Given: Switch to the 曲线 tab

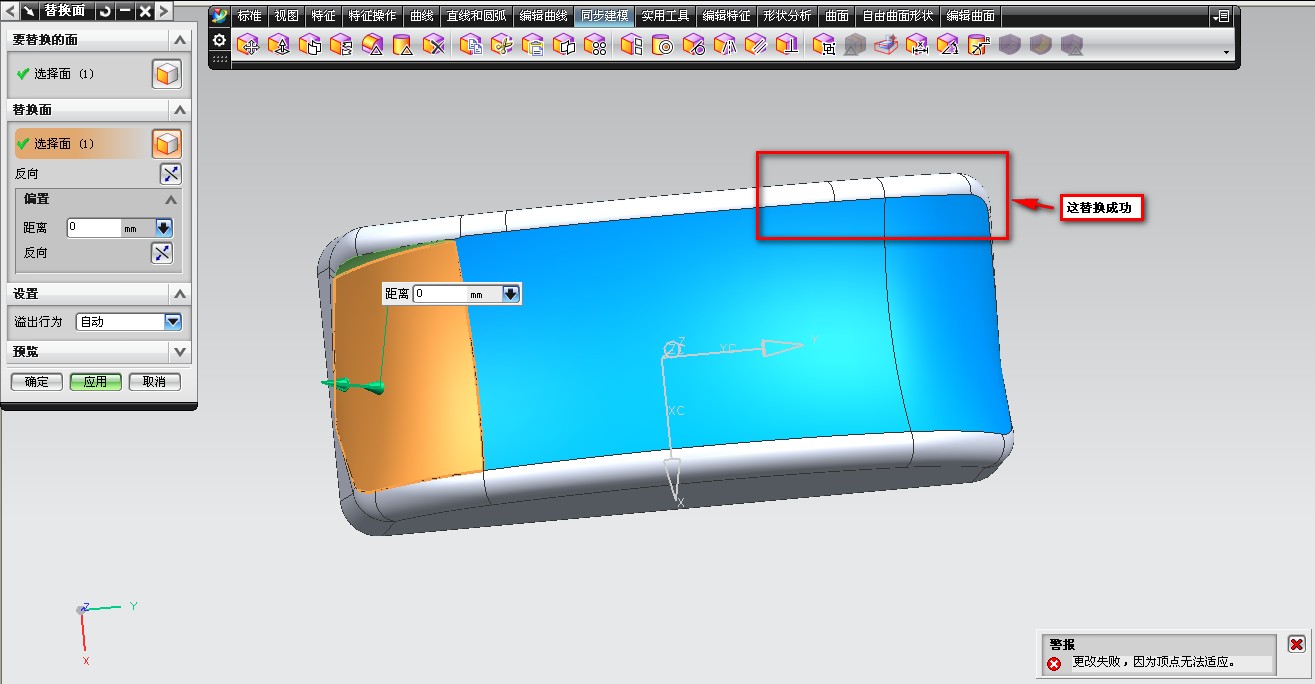Looking at the screenshot, I should pyautogui.click(x=422, y=16).
